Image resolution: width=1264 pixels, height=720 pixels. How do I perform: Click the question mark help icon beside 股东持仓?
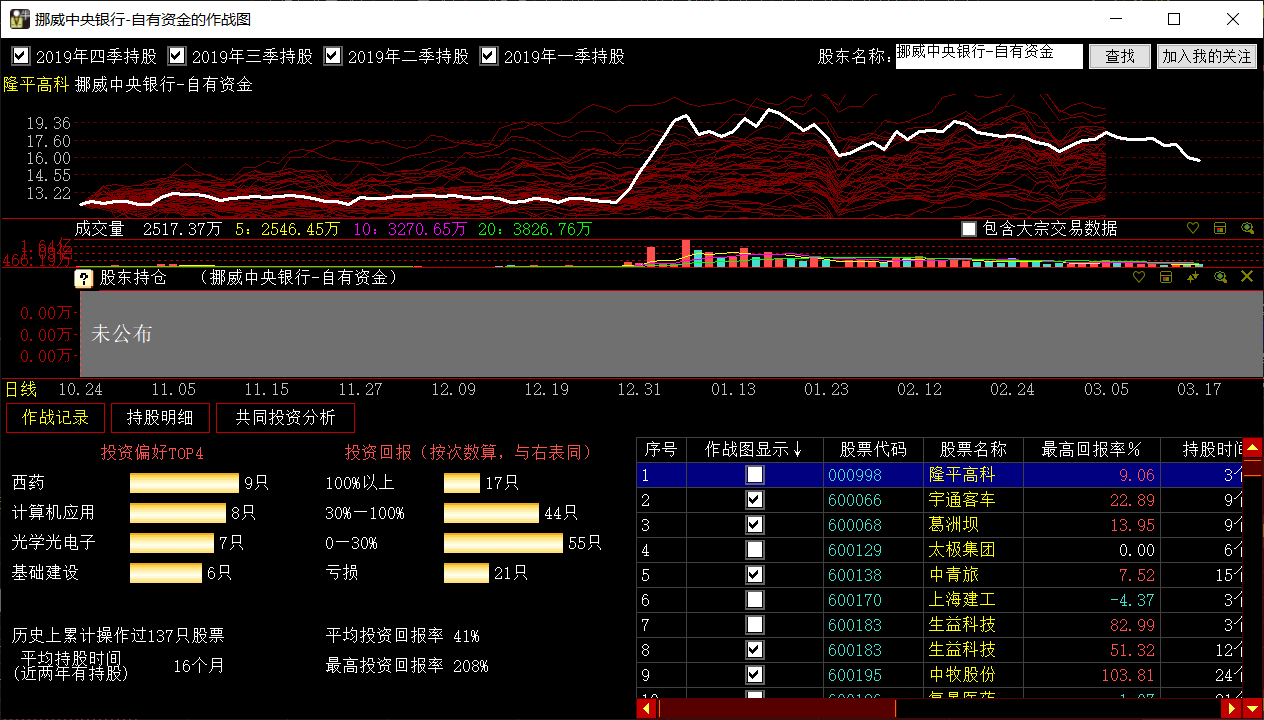[x=84, y=278]
